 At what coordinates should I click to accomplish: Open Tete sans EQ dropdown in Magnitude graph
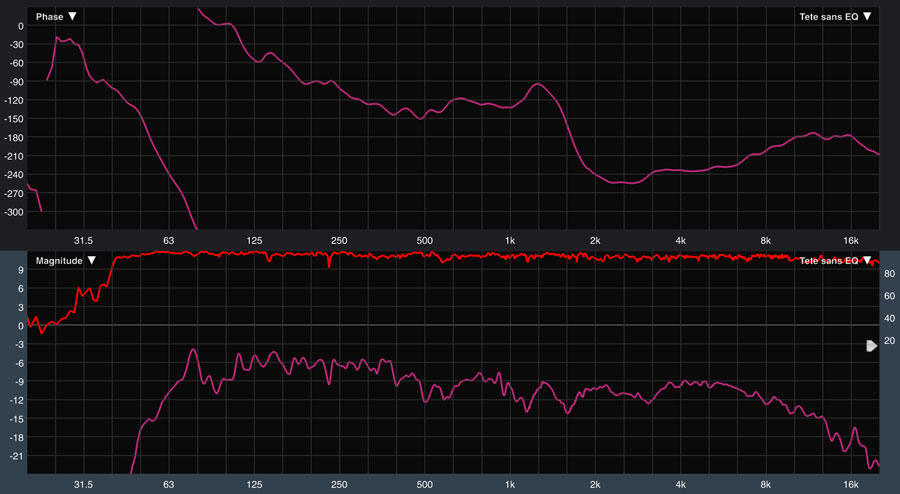[x=835, y=260]
